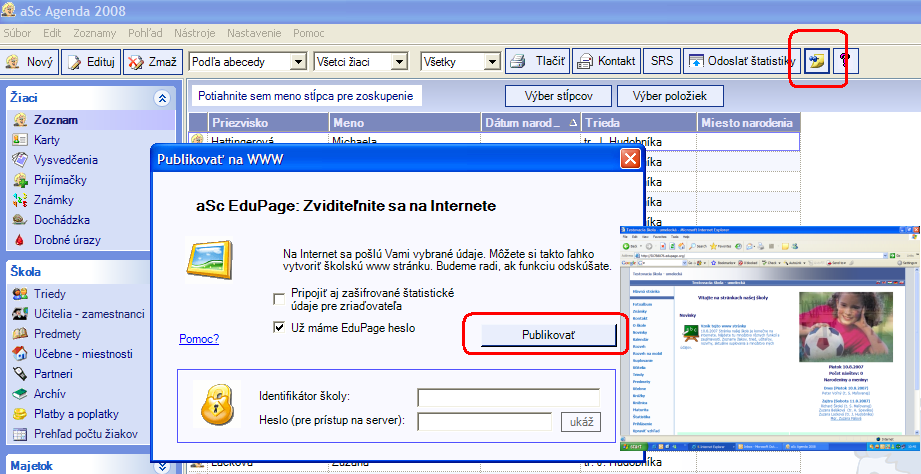Open Karty in the sidebar
The image size is (921, 474).
tap(46, 140)
